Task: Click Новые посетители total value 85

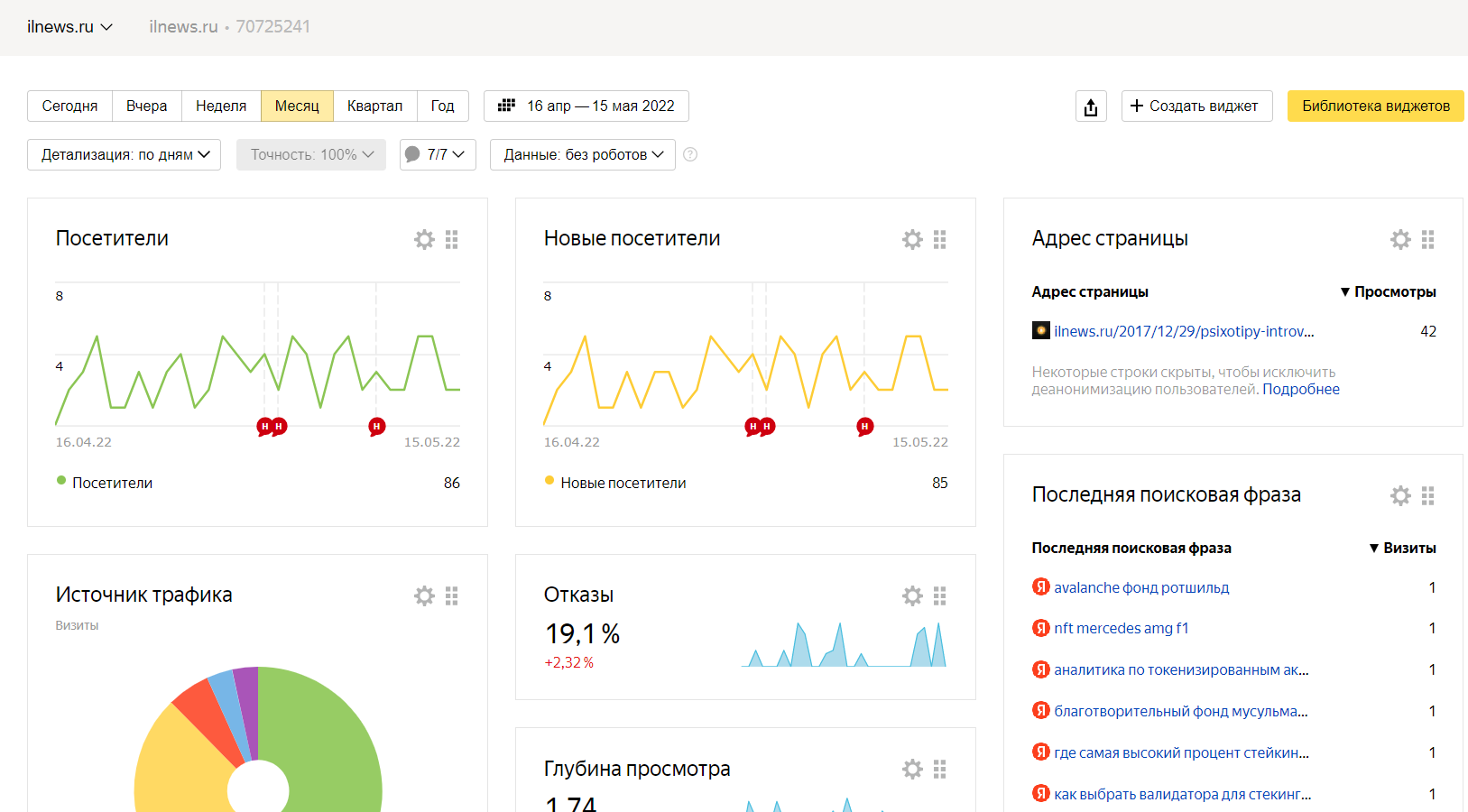Action: coord(940,483)
